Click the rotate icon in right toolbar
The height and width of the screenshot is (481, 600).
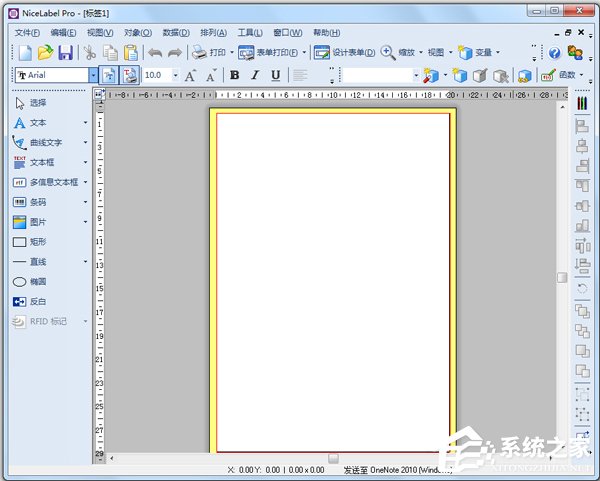coord(582,288)
